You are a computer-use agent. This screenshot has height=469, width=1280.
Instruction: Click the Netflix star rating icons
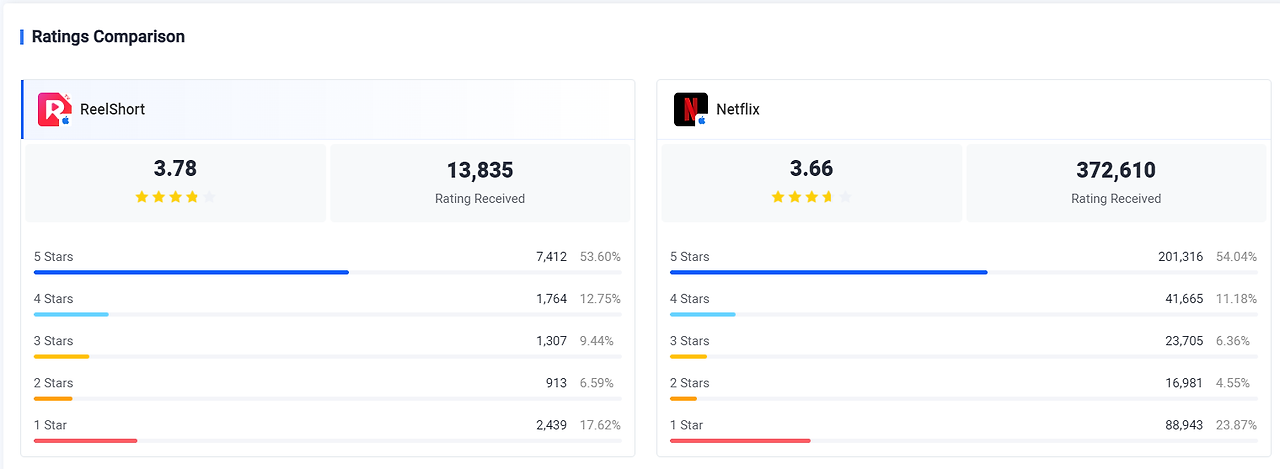tap(811, 197)
